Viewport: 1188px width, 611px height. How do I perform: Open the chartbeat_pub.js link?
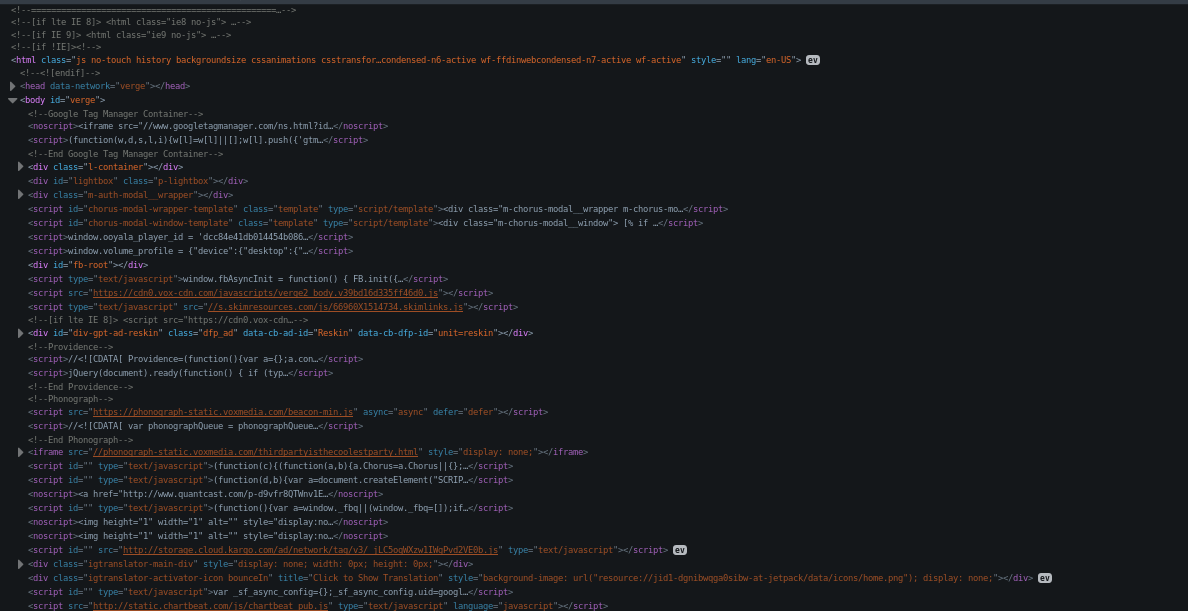(x=211, y=606)
